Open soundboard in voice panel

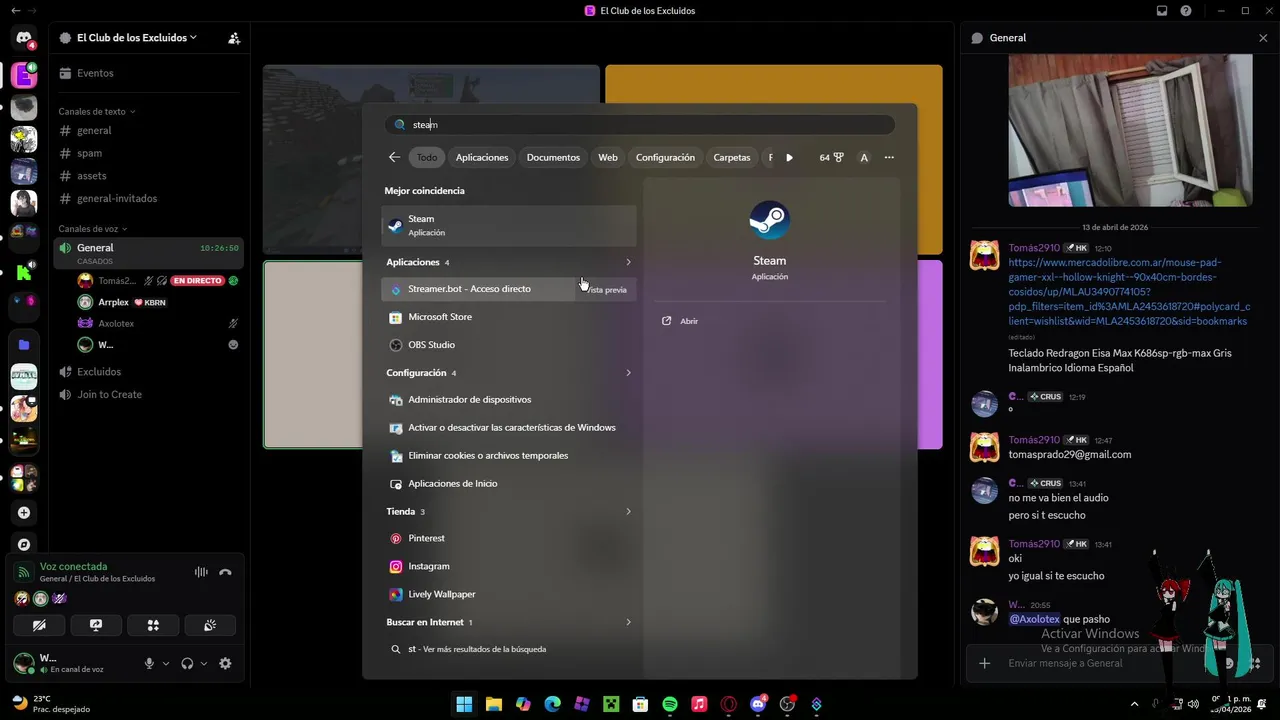[x=210, y=625]
